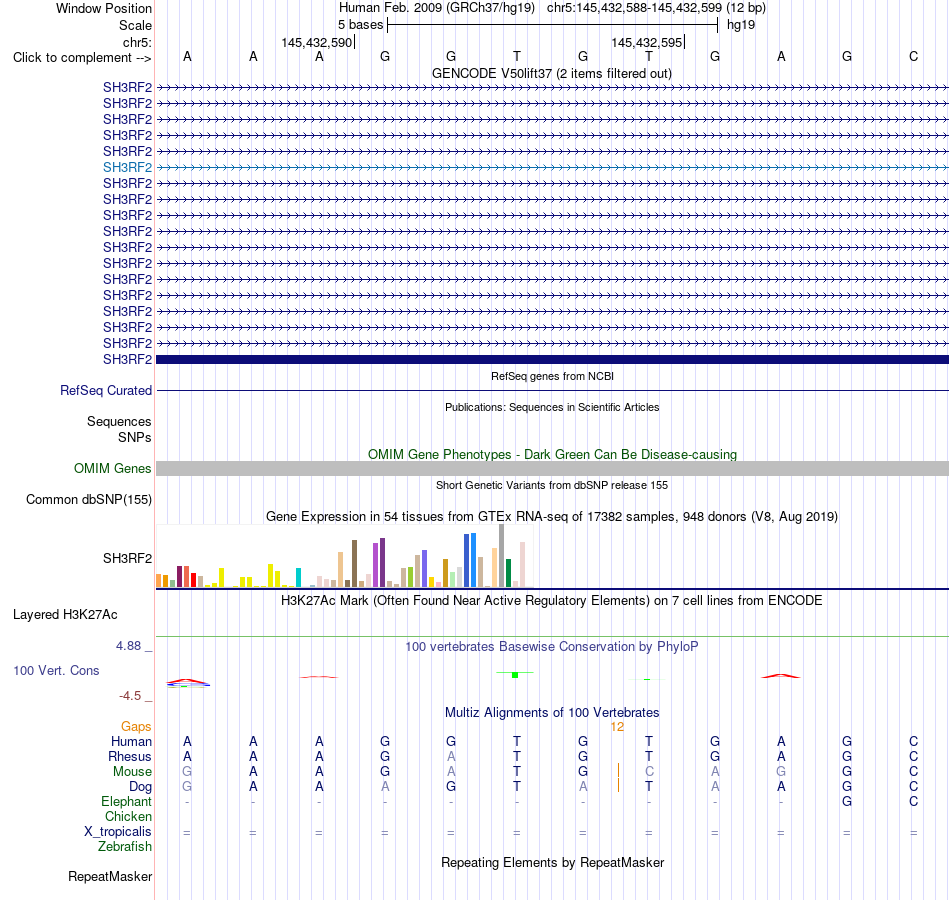Click the 'Sequences' track label

coord(119,421)
